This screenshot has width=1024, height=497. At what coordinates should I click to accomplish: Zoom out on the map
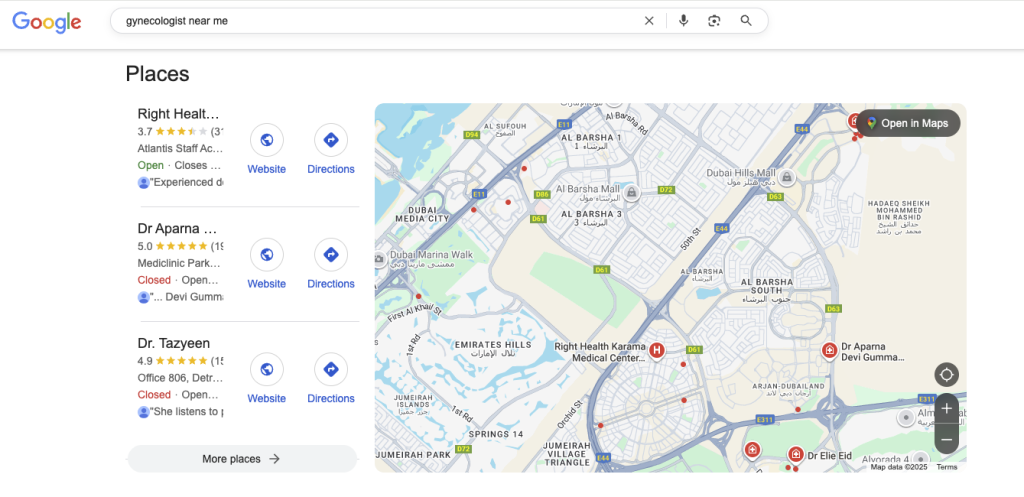click(946, 438)
